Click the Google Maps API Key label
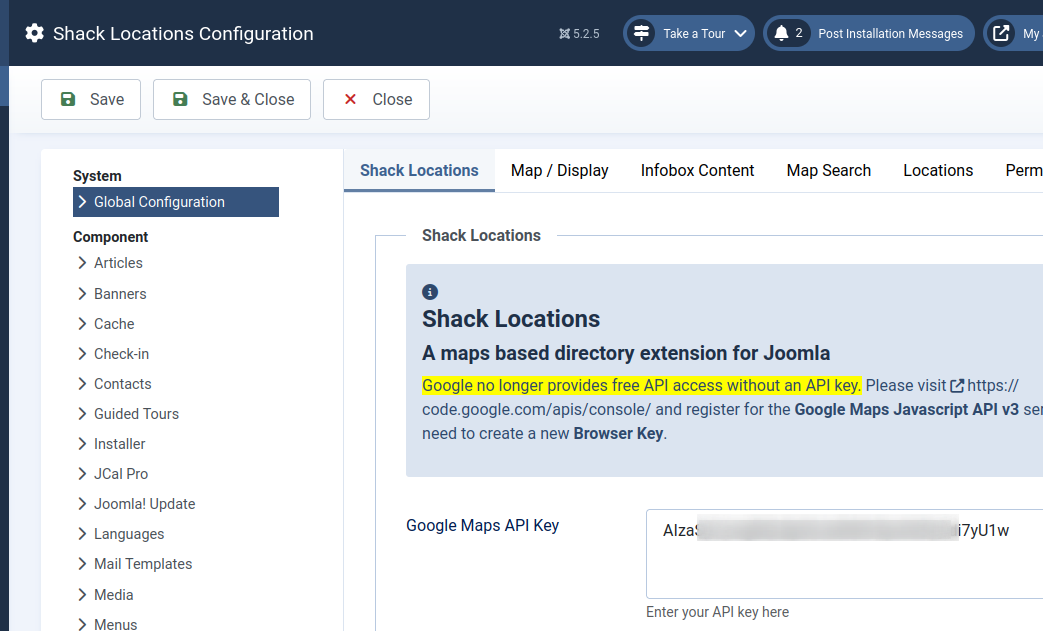1043x631 pixels. coord(482,526)
